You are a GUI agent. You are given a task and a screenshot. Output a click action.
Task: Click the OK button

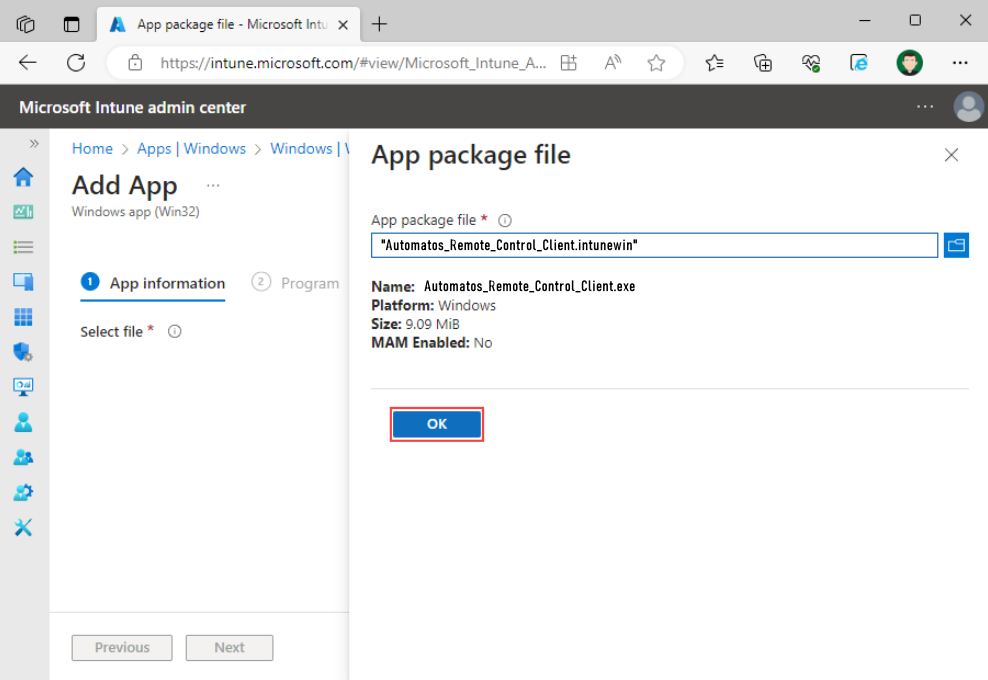click(x=437, y=424)
